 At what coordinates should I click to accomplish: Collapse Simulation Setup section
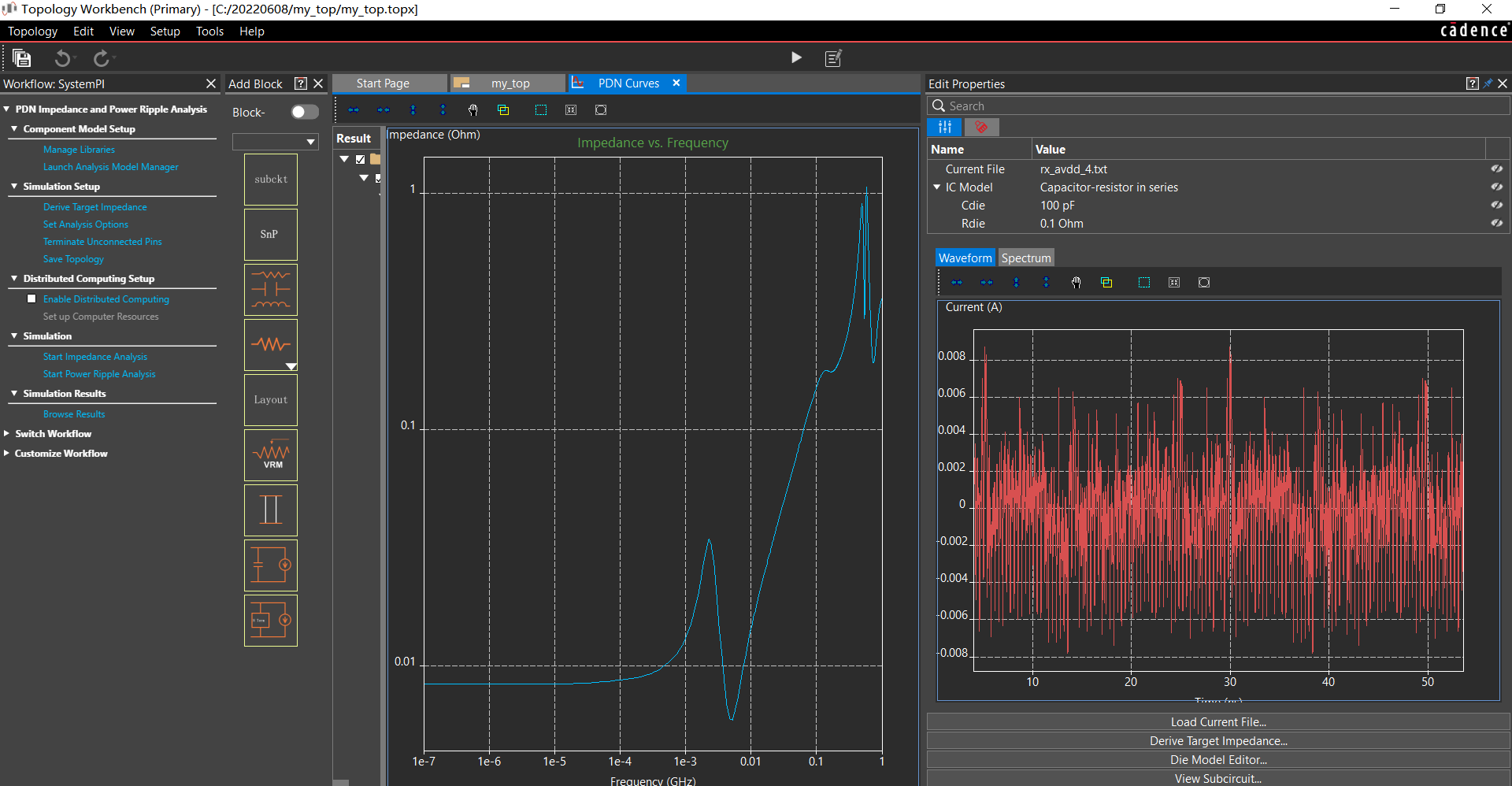[x=14, y=186]
